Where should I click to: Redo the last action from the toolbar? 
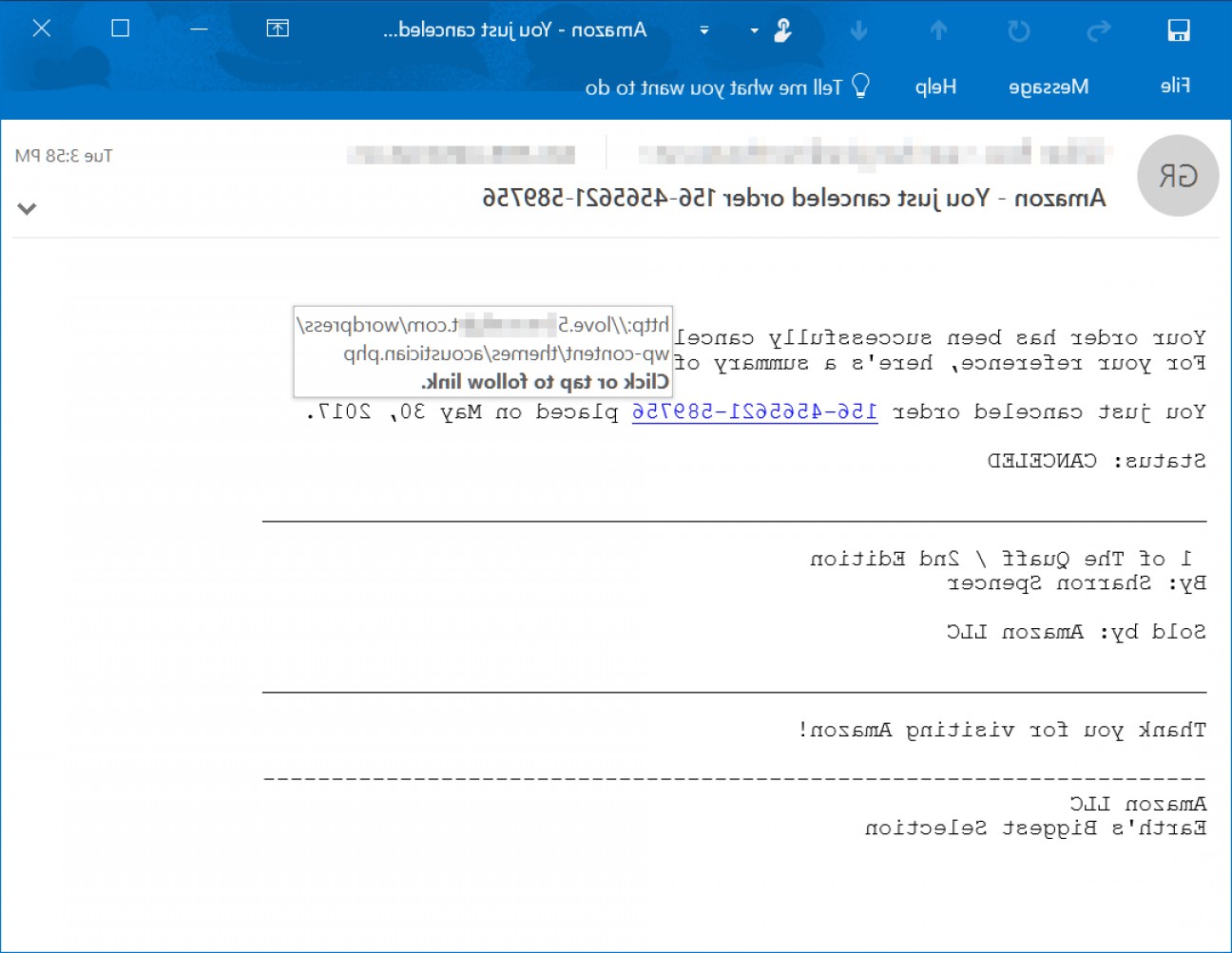tap(1100, 30)
